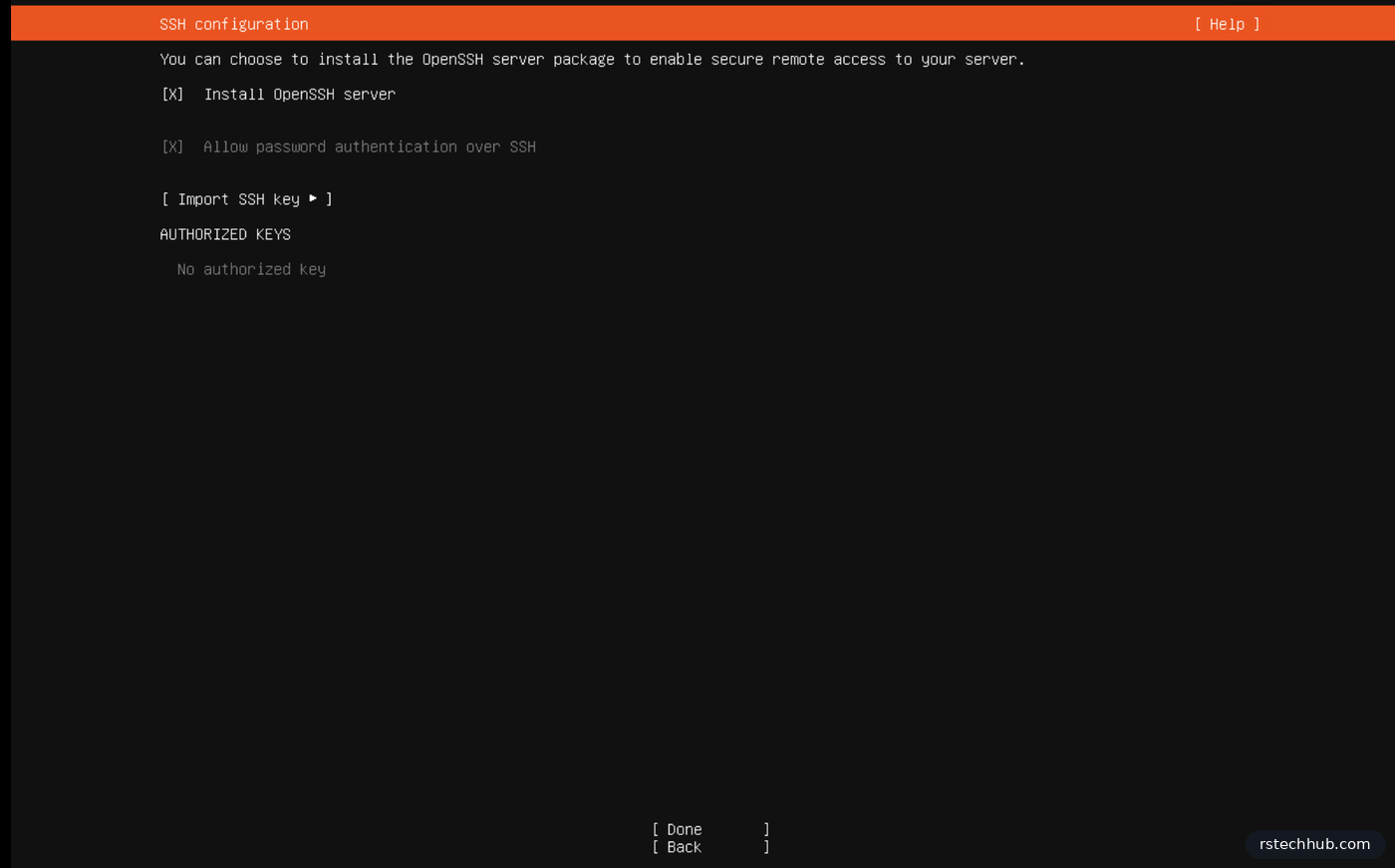Click the Back button
This screenshot has width=1395, height=868.
tap(710, 847)
